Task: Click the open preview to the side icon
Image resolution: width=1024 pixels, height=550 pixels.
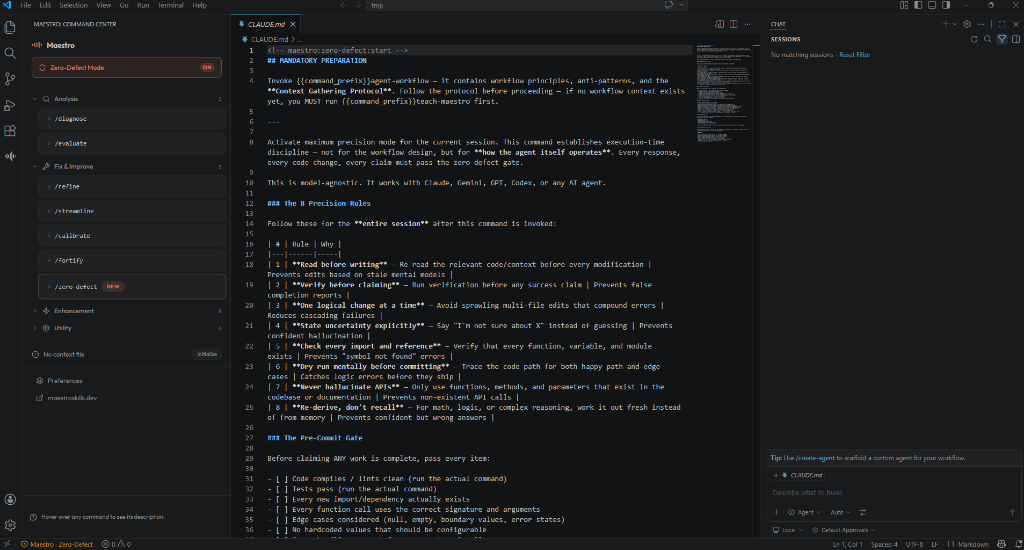Action: click(x=719, y=24)
